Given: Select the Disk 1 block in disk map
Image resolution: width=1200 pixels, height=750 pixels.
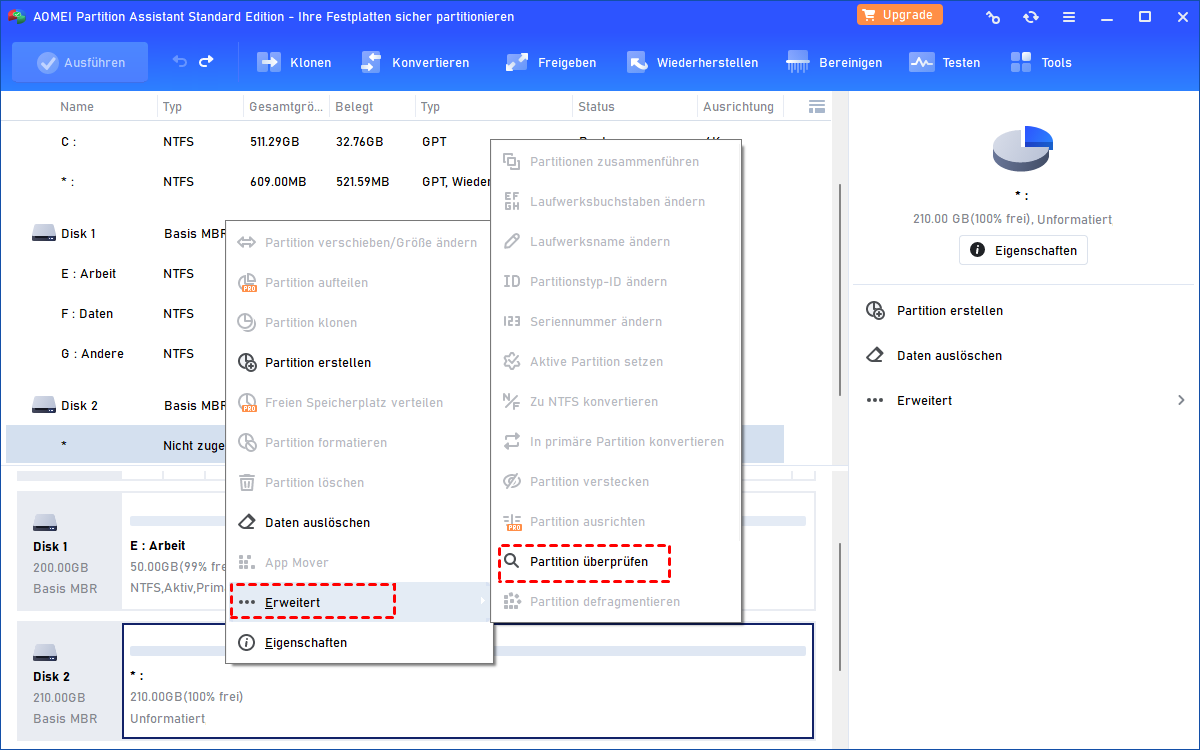Looking at the screenshot, I should point(69,550).
